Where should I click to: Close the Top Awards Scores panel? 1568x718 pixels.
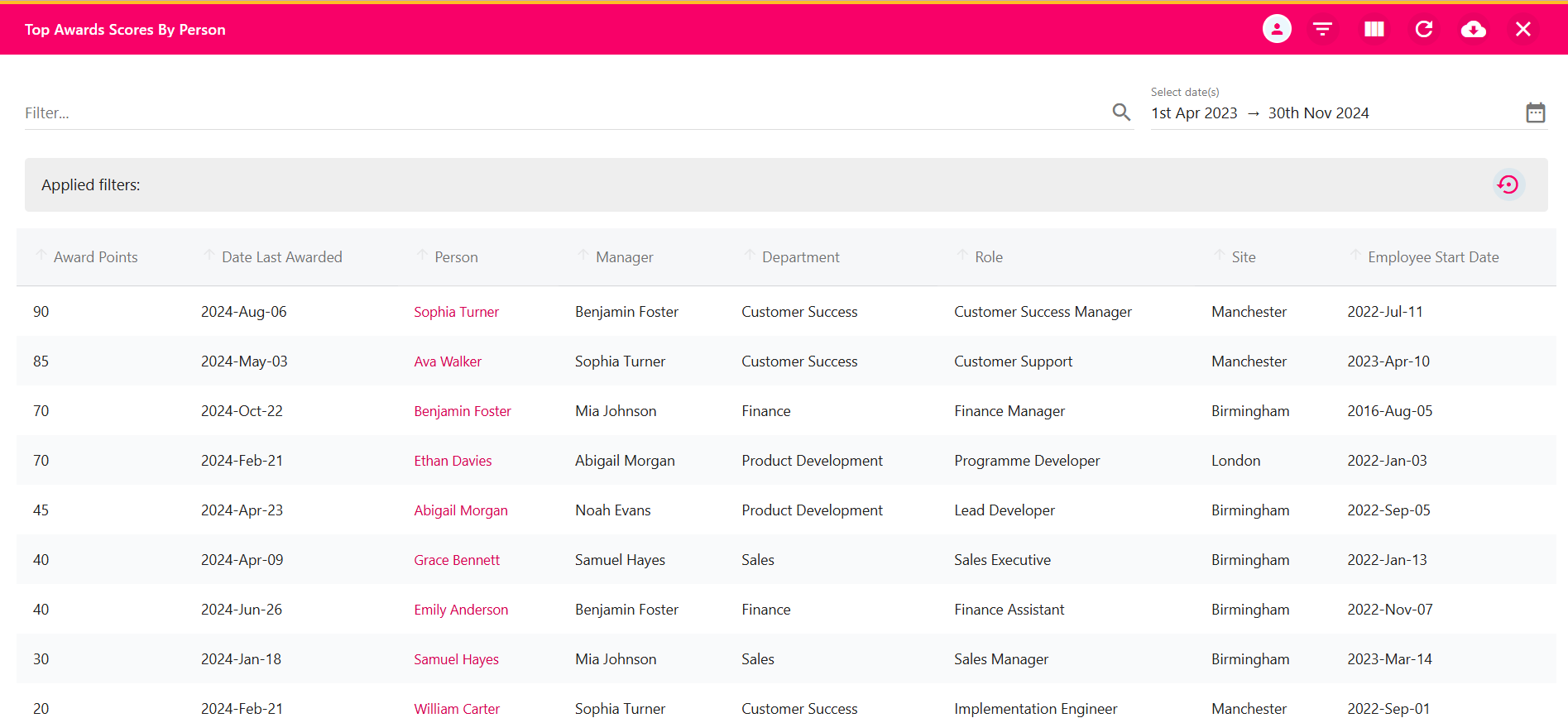tap(1523, 29)
